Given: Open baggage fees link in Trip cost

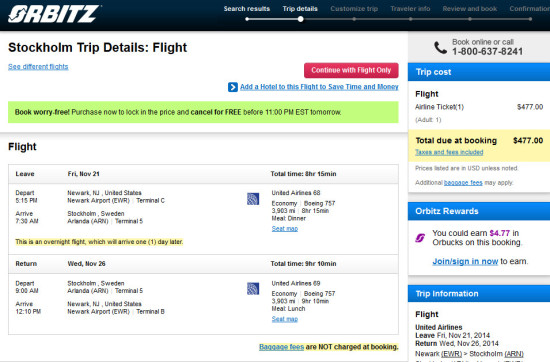Looking at the screenshot, I should pyautogui.click(x=463, y=183).
